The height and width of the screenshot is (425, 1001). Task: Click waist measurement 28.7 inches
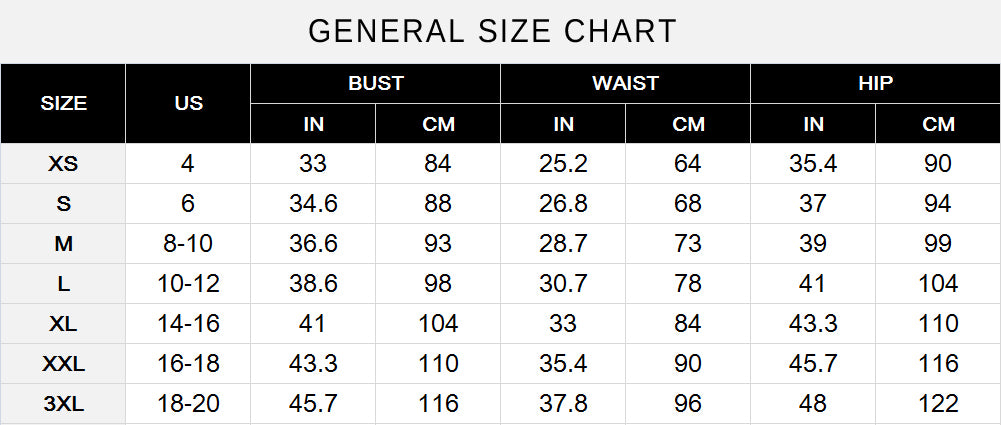click(x=563, y=244)
